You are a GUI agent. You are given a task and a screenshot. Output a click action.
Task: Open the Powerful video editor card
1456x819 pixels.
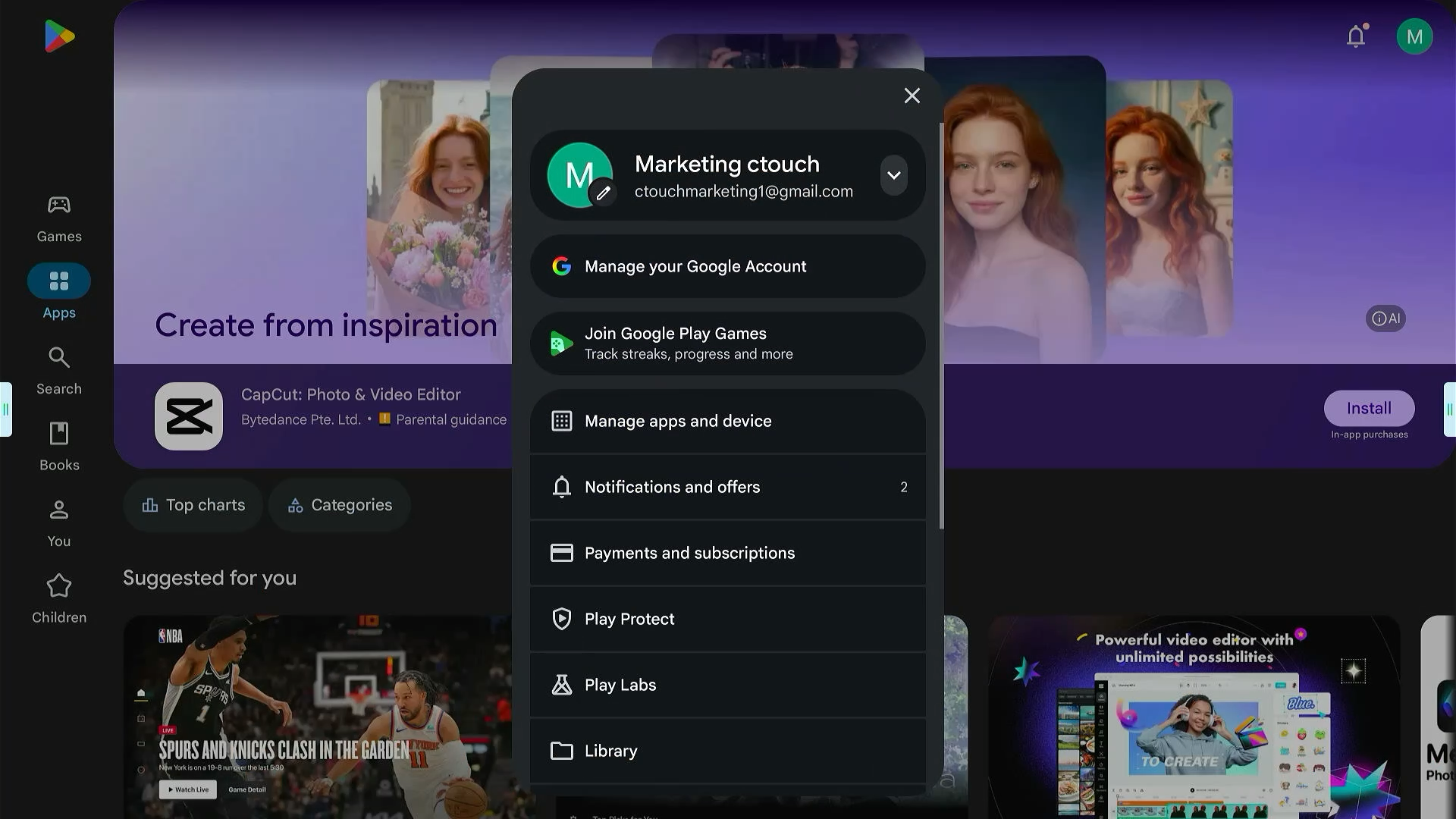tap(1194, 717)
